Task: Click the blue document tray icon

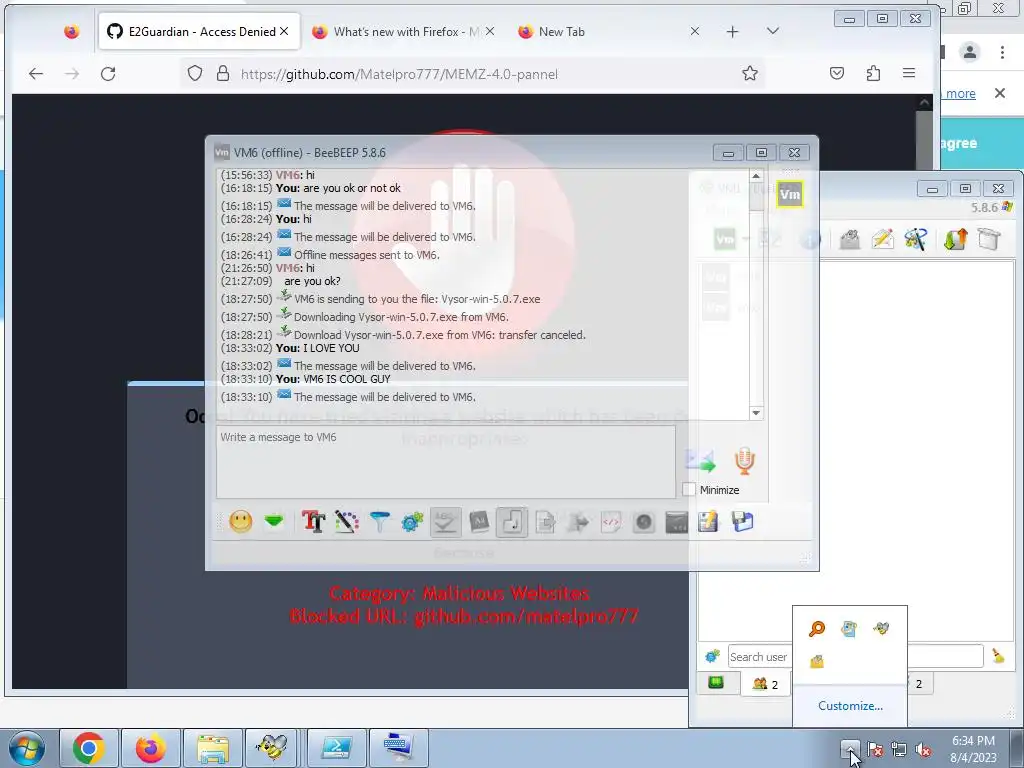Action: pyautogui.click(x=849, y=628)
